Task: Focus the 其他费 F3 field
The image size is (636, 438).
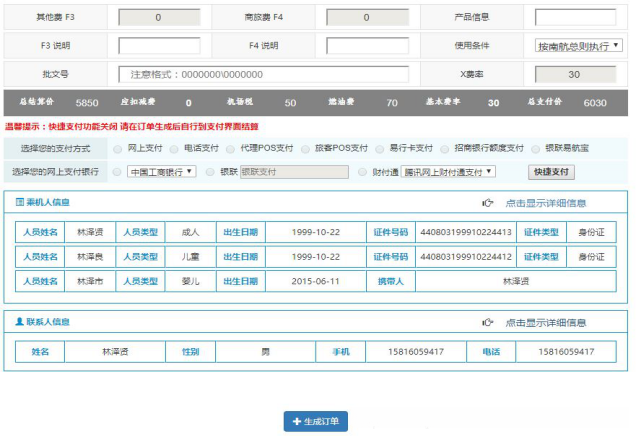Action: pyautogui.click(x=159, y=17)
